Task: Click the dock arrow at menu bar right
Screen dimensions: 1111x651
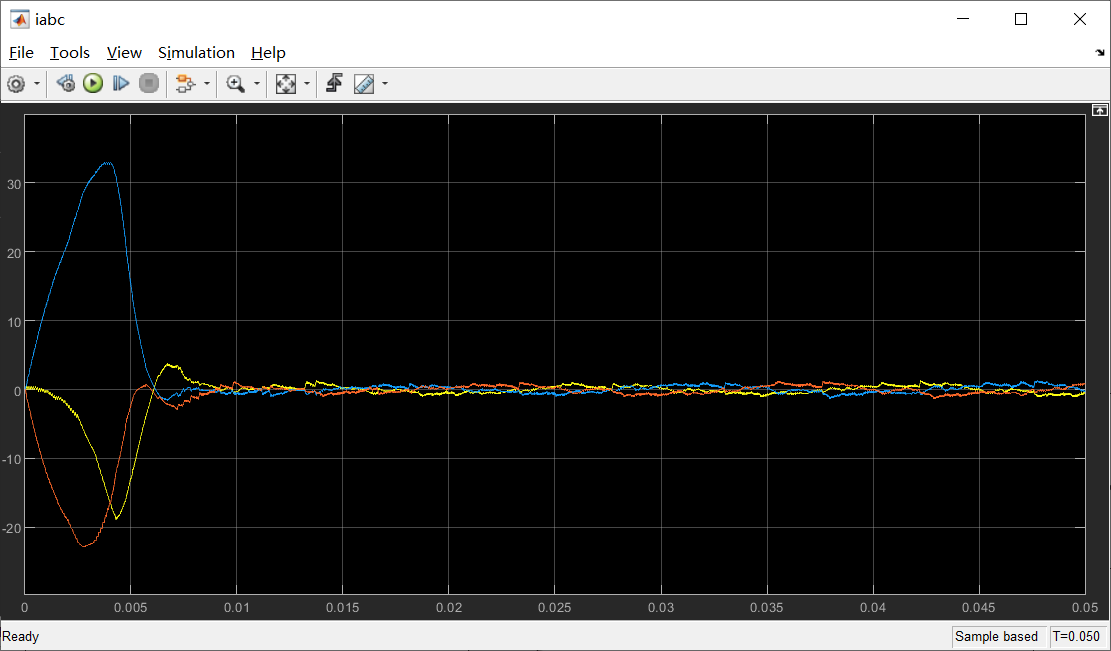Action: point(1100,53)
